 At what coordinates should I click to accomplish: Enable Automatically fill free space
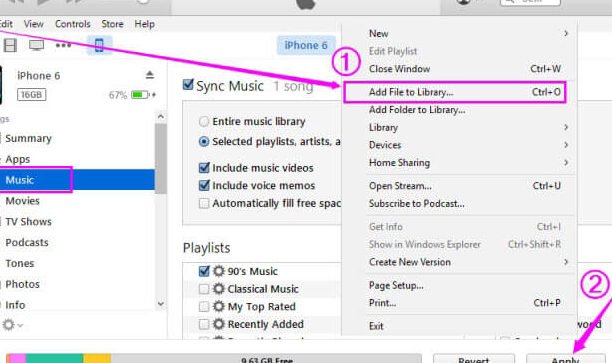pyautogui.click(x=204, y=203)
